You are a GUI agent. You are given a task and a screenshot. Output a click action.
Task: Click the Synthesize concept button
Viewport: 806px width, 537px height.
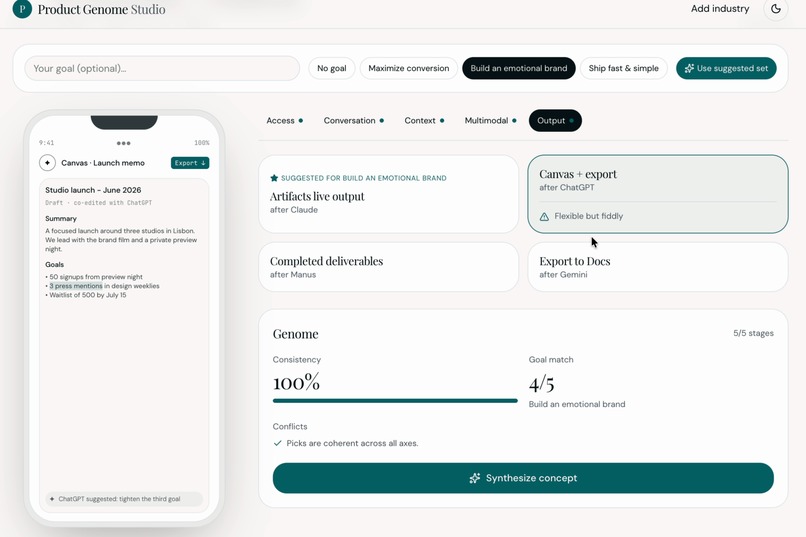pos(523,478)
